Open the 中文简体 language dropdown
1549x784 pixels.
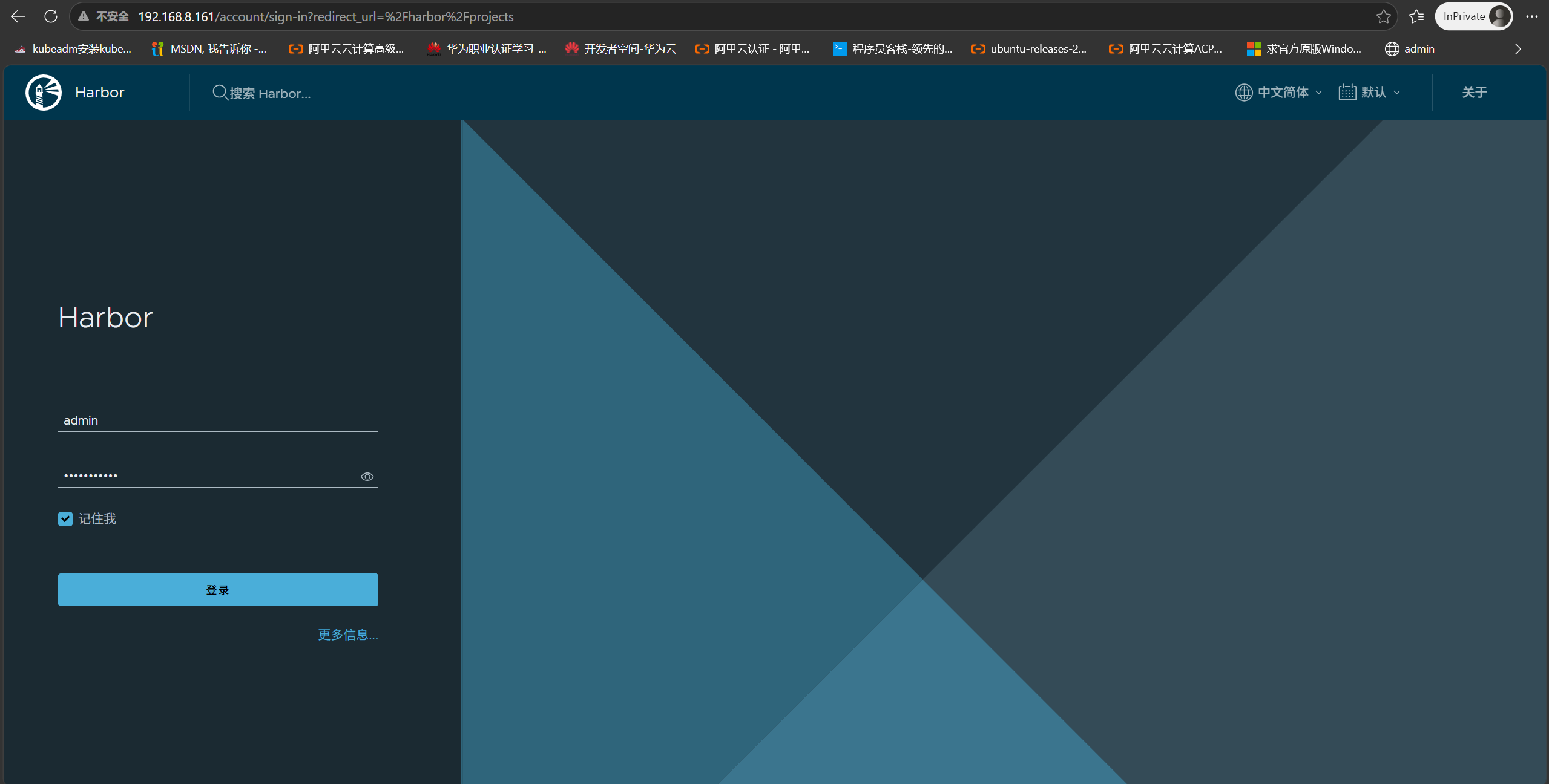pos(1278,93)
